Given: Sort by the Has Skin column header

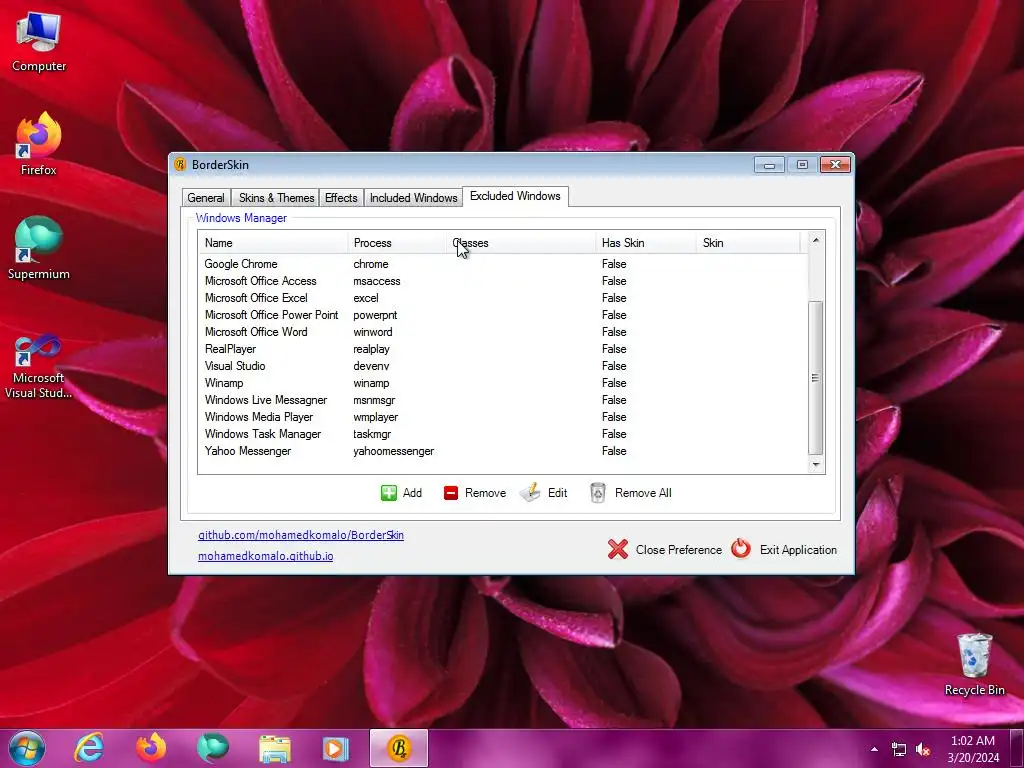Looking at the screenshot, I should click(646, 243).
